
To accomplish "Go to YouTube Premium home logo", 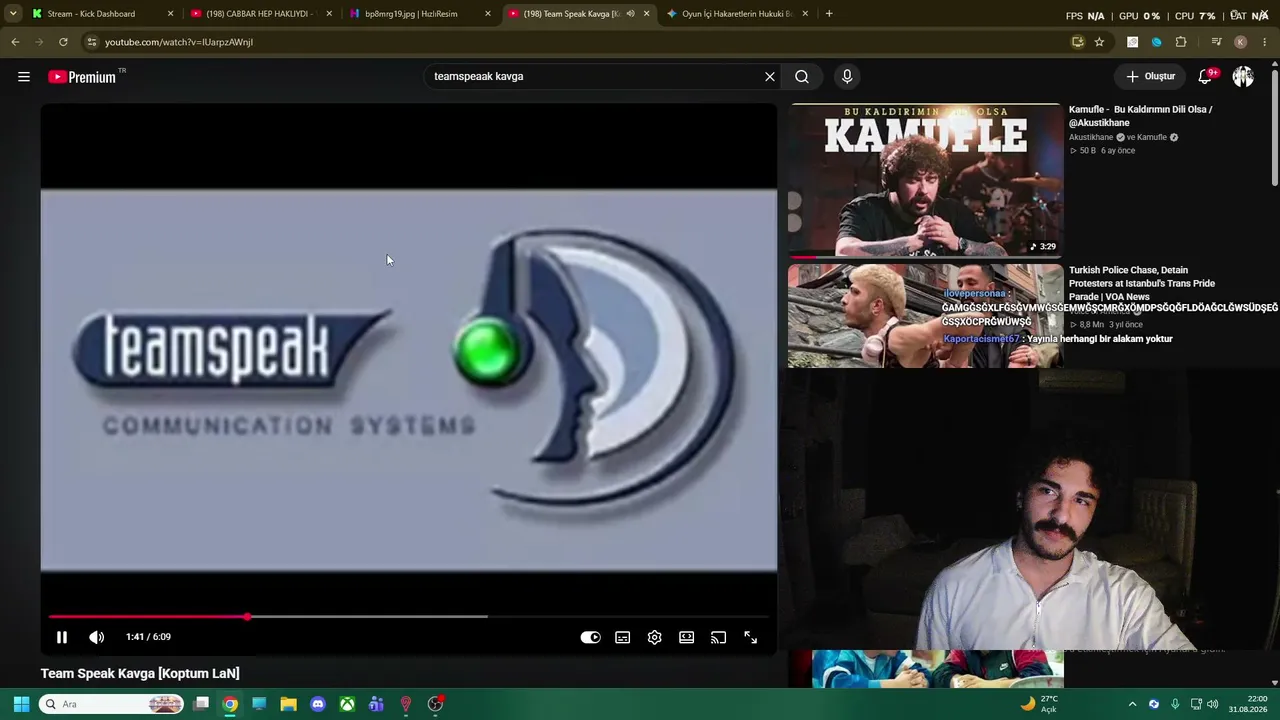I will pos(83,77).
